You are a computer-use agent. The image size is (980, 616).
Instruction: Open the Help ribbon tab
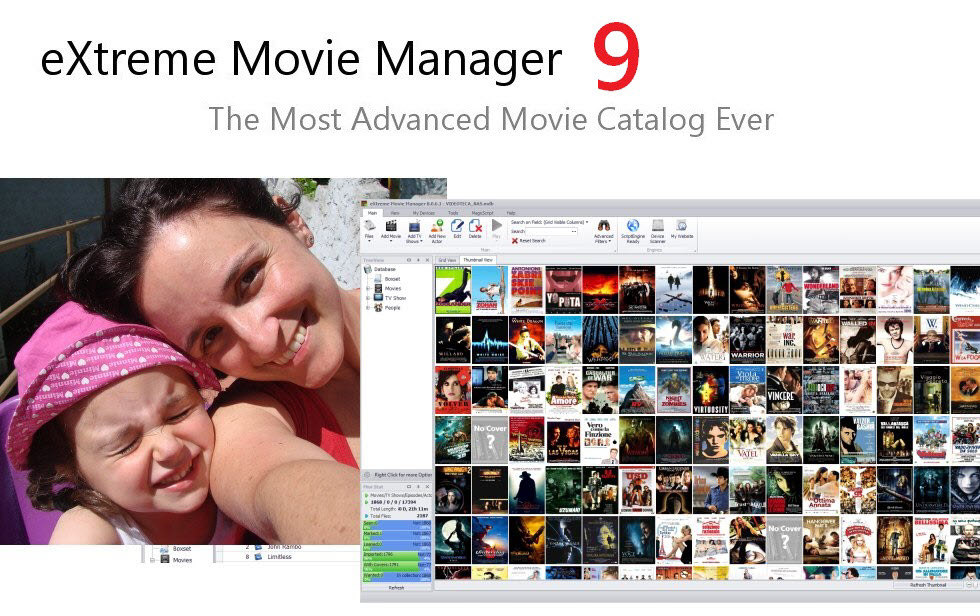[511, 213]
